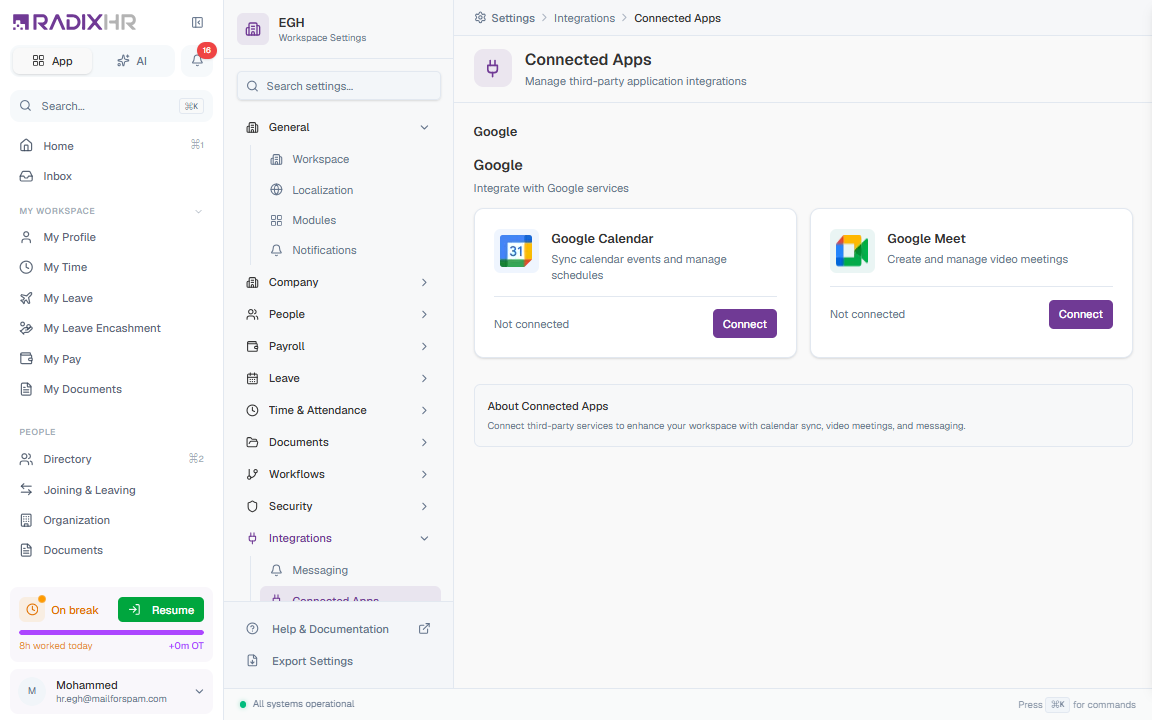1152x720 pixels.
Task: Click the Modules grid icon
Action: point(276,220)
